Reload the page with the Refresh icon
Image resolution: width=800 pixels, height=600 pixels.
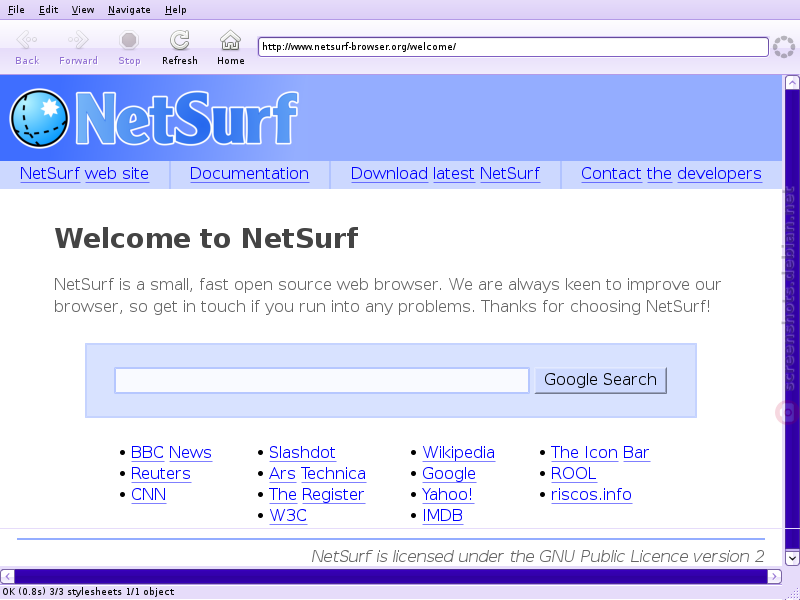click(x=180, y=40)
